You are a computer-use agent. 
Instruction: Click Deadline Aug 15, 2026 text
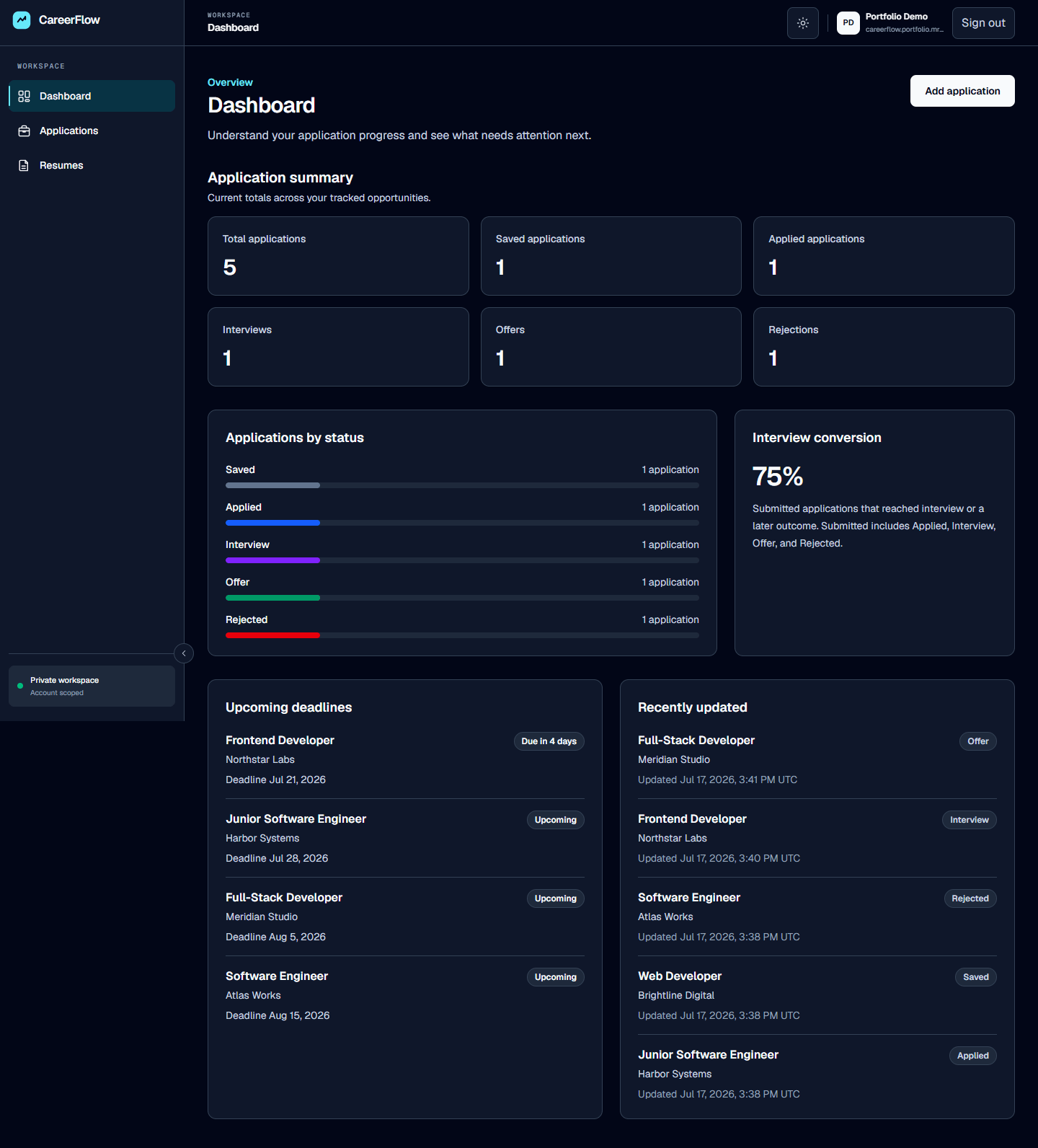tap(278, 1015)
